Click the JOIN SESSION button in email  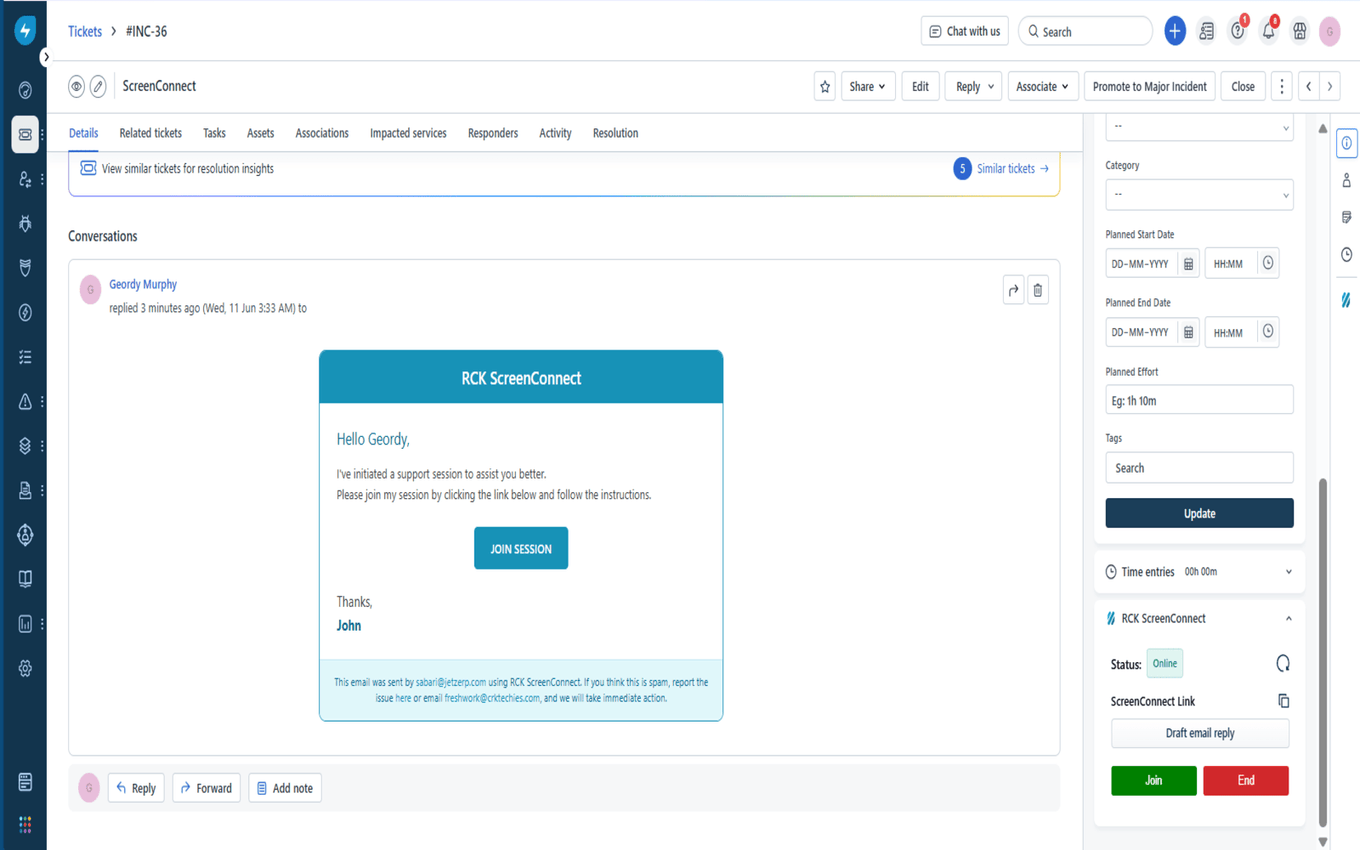[521, 548]
